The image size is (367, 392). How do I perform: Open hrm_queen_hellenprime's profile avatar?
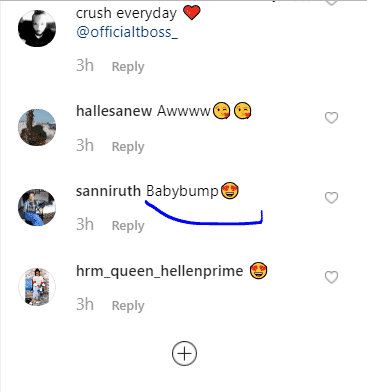(x=37, y=287)
